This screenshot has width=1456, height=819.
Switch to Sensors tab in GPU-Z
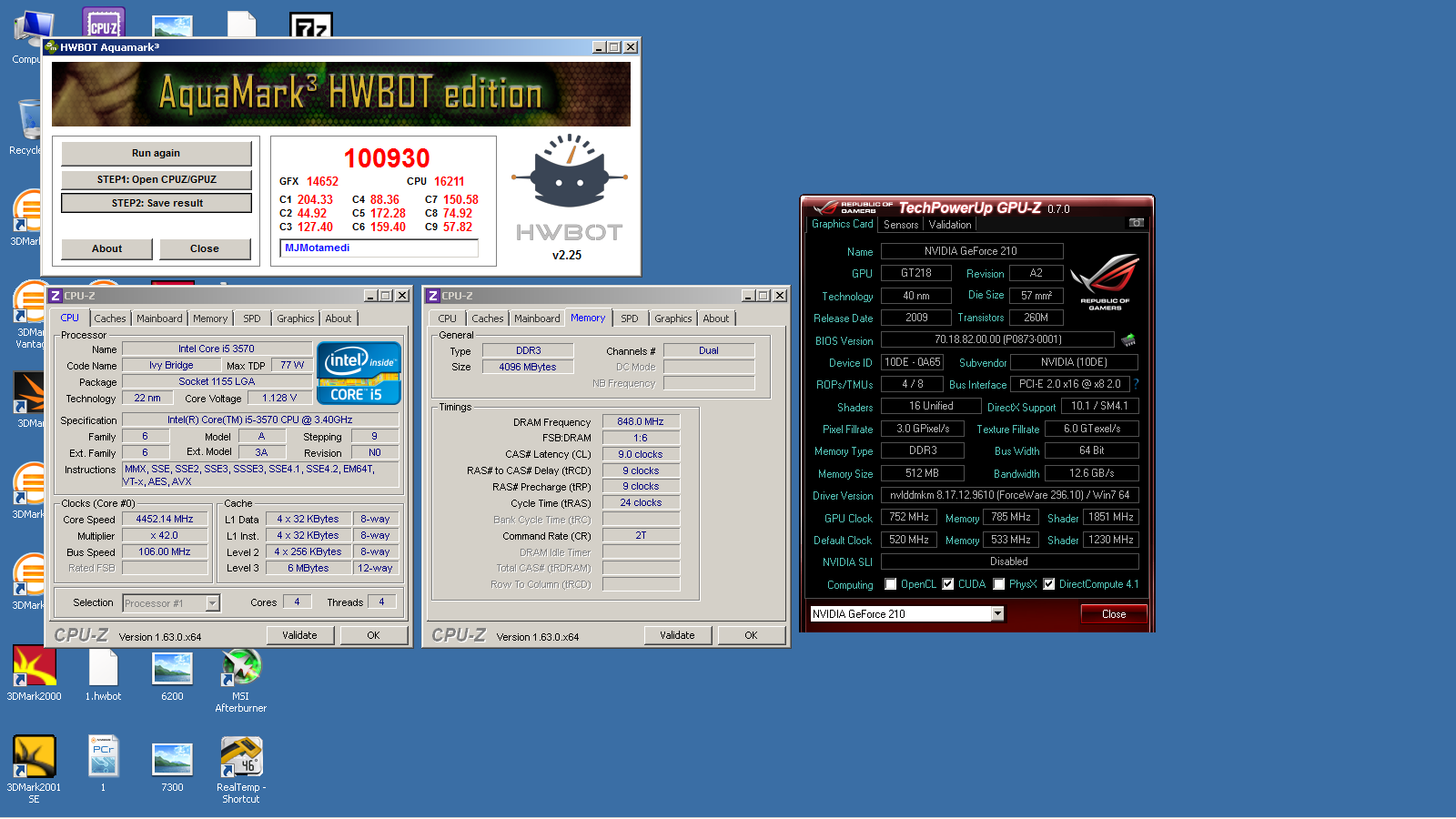(x=901, y=225)
